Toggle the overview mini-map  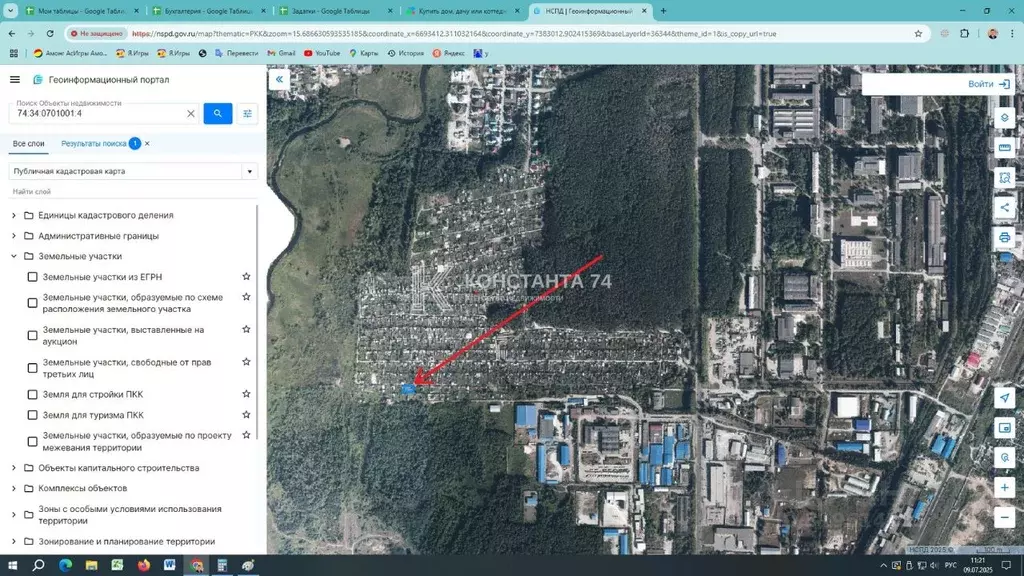click(1004, 428)
